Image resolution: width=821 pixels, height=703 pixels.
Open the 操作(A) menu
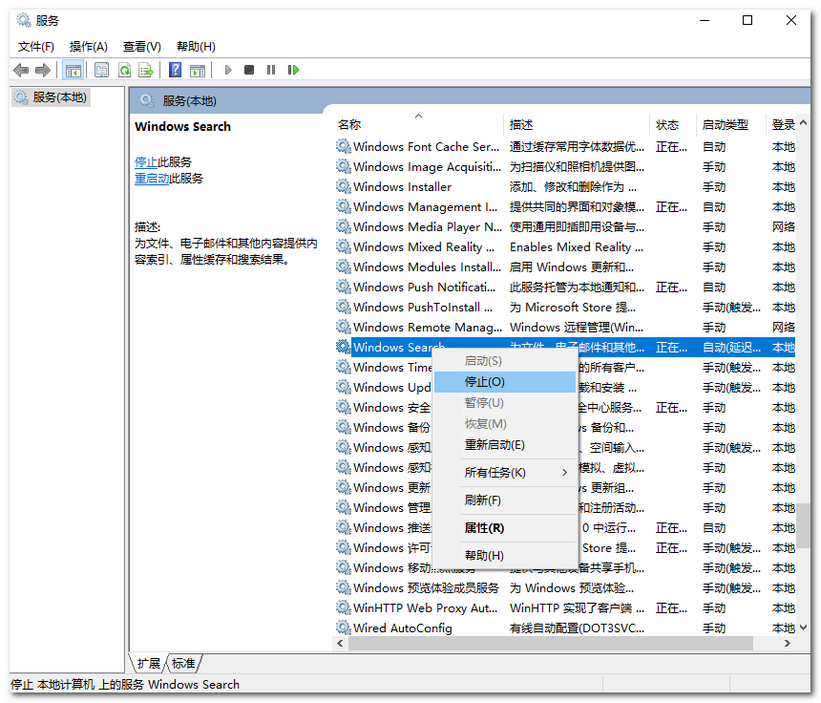click(x=88, y=46)
